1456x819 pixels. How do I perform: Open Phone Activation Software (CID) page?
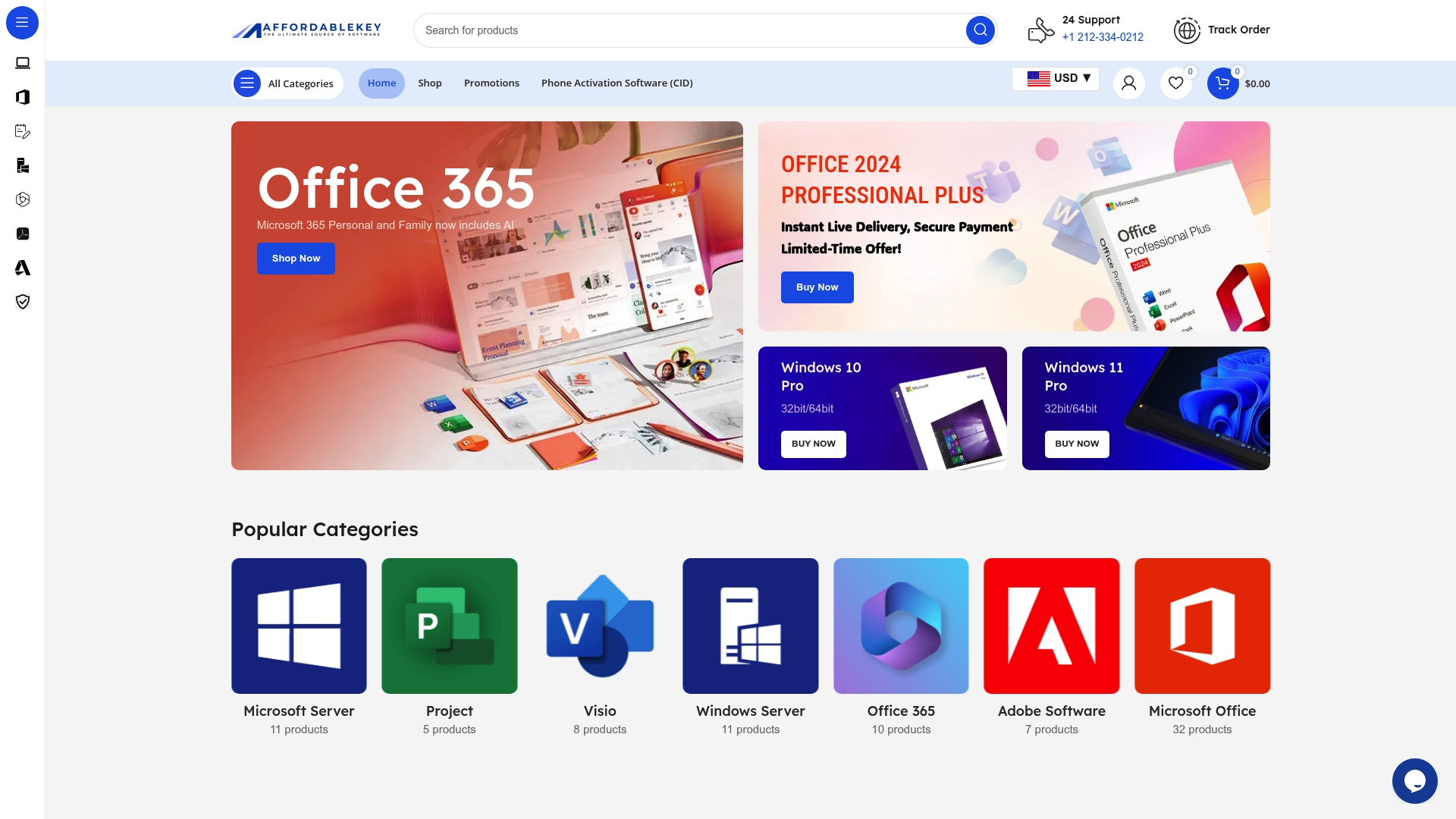click(617, 83)
